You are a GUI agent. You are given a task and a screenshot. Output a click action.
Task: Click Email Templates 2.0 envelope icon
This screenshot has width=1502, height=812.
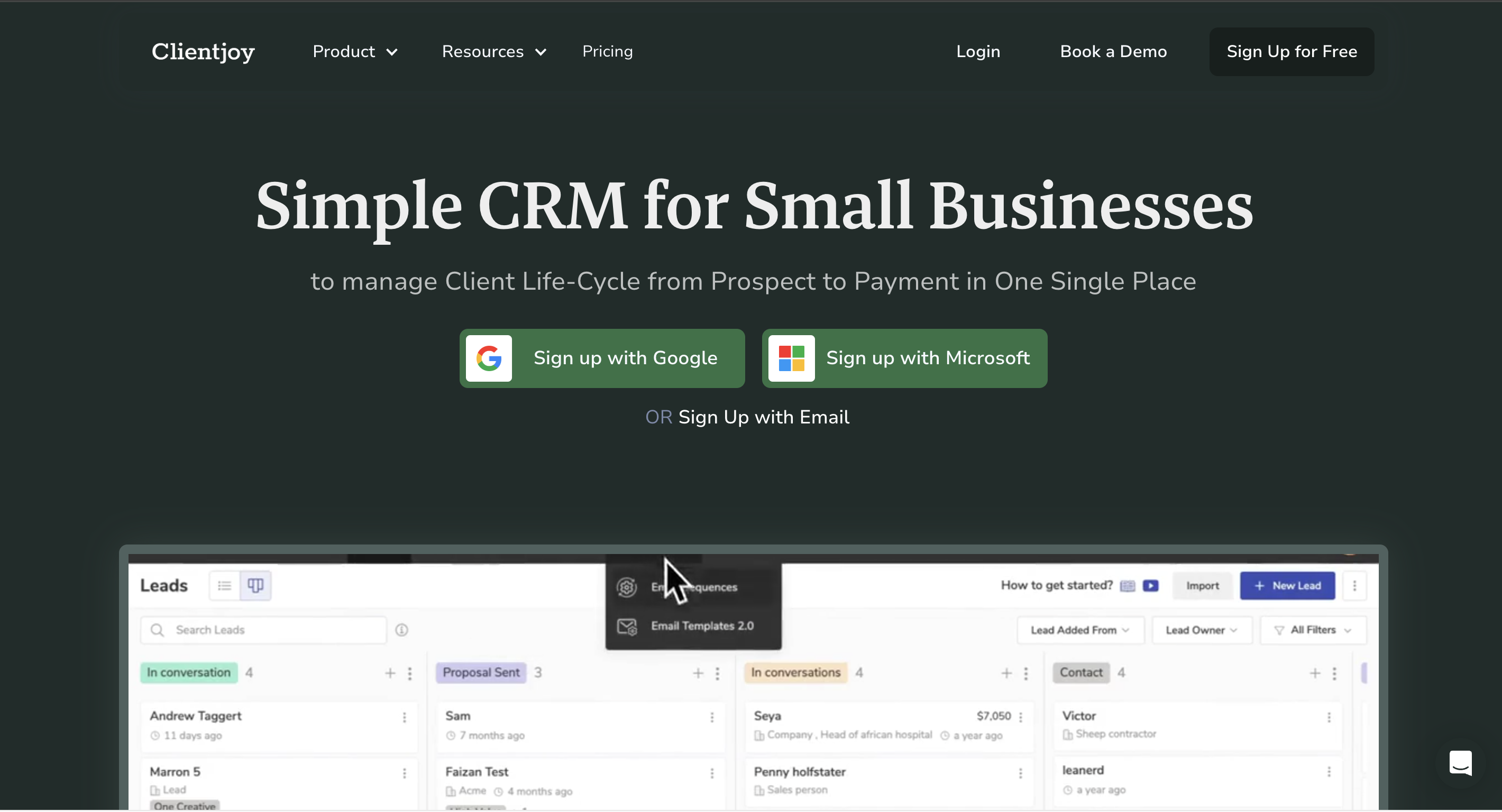[627, 626]
